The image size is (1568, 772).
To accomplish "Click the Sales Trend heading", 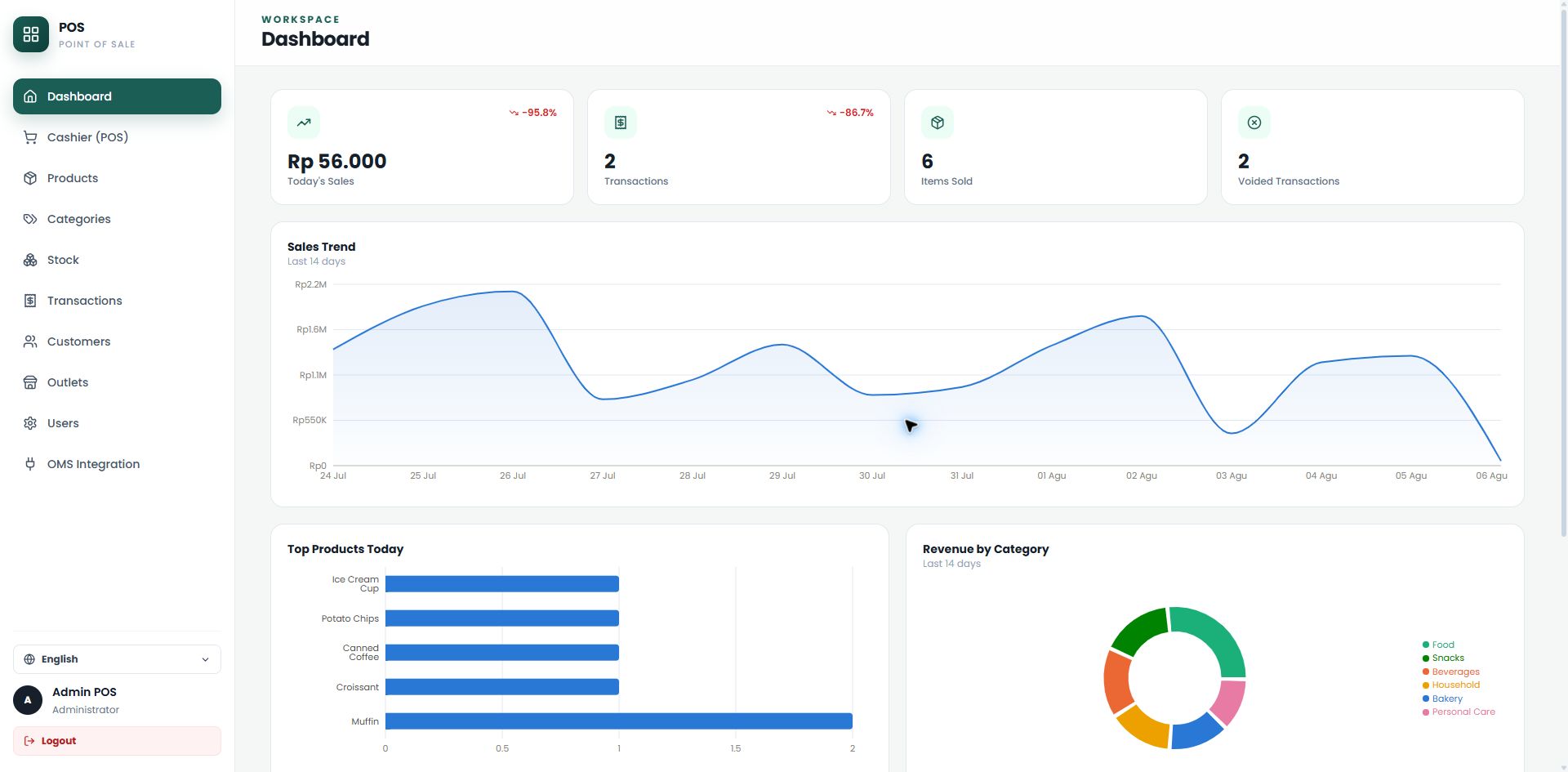I will coord(321,247).
